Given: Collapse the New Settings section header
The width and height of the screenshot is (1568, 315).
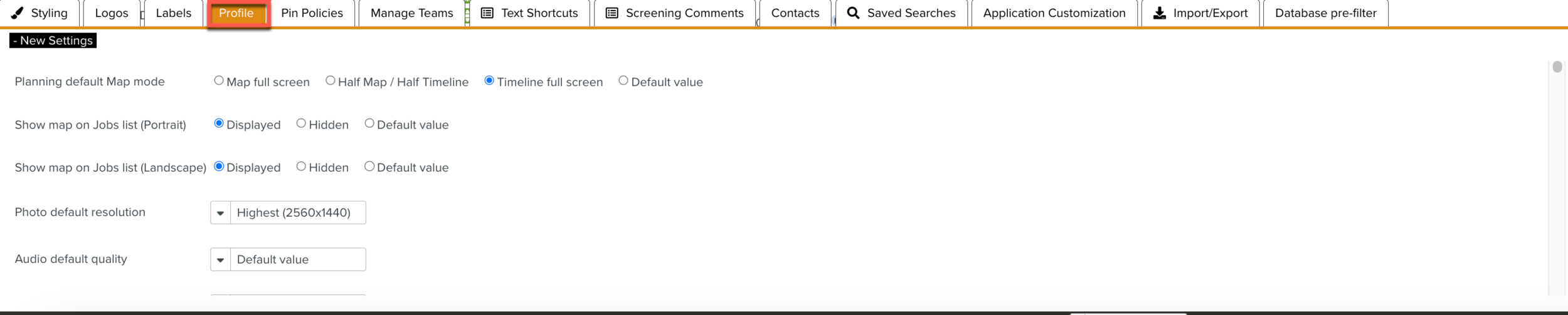Looking at the screenshot, I should [53, 41].
